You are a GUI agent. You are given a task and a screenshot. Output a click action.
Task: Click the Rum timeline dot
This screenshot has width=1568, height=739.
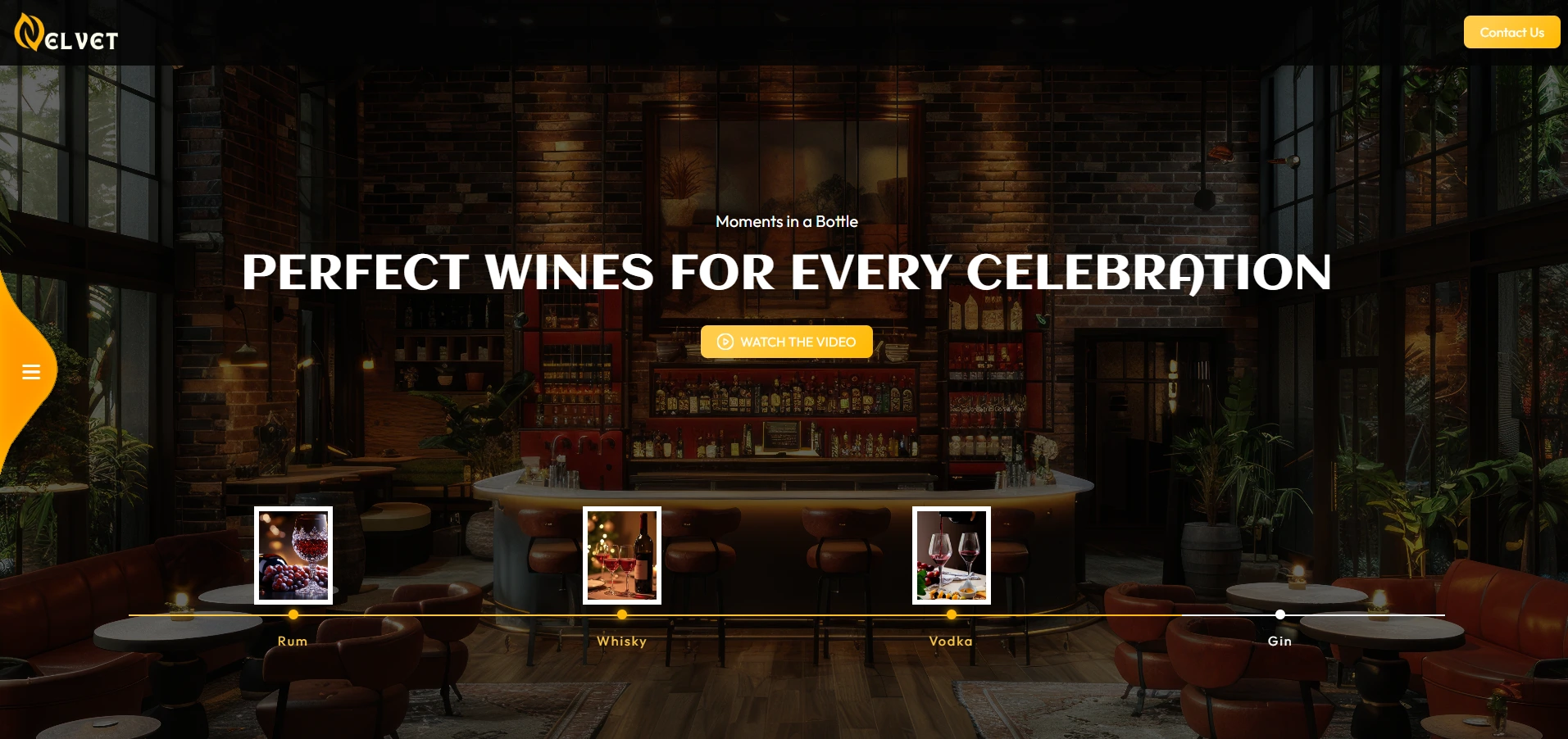click(x=293, y=614)
